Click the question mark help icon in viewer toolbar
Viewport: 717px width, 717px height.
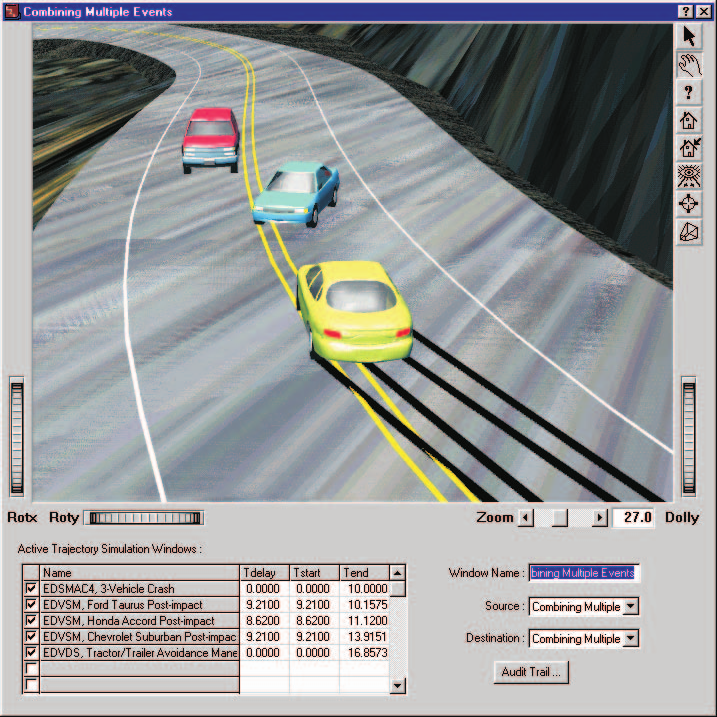(689, 93)
